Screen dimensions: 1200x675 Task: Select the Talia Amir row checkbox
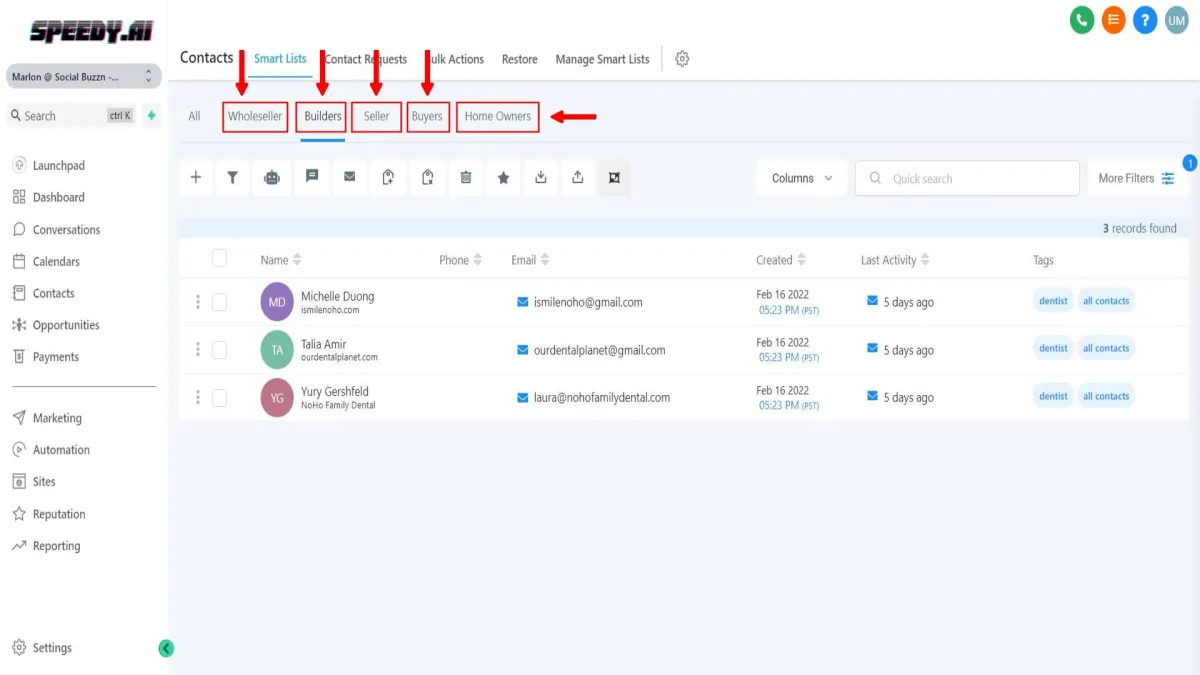pyautogui.click(x=219, y=350)
